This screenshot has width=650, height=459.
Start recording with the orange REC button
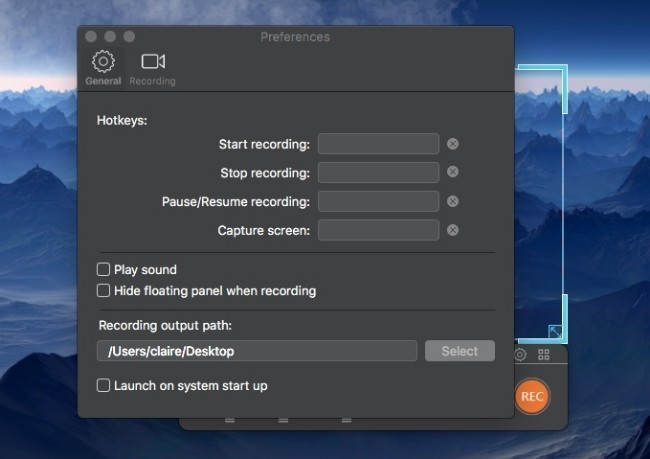[x=532, y=396]
